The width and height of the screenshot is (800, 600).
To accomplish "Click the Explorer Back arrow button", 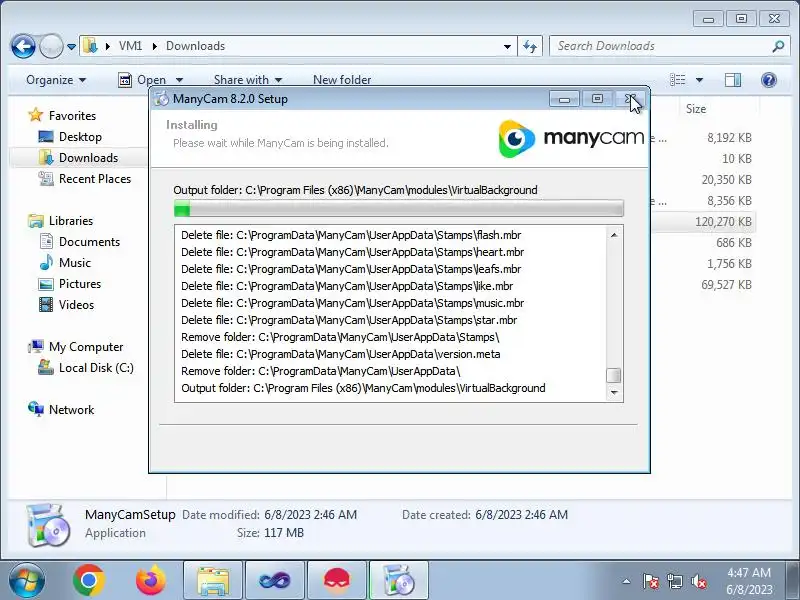I will pyautogui.click(x=23, y=46).
